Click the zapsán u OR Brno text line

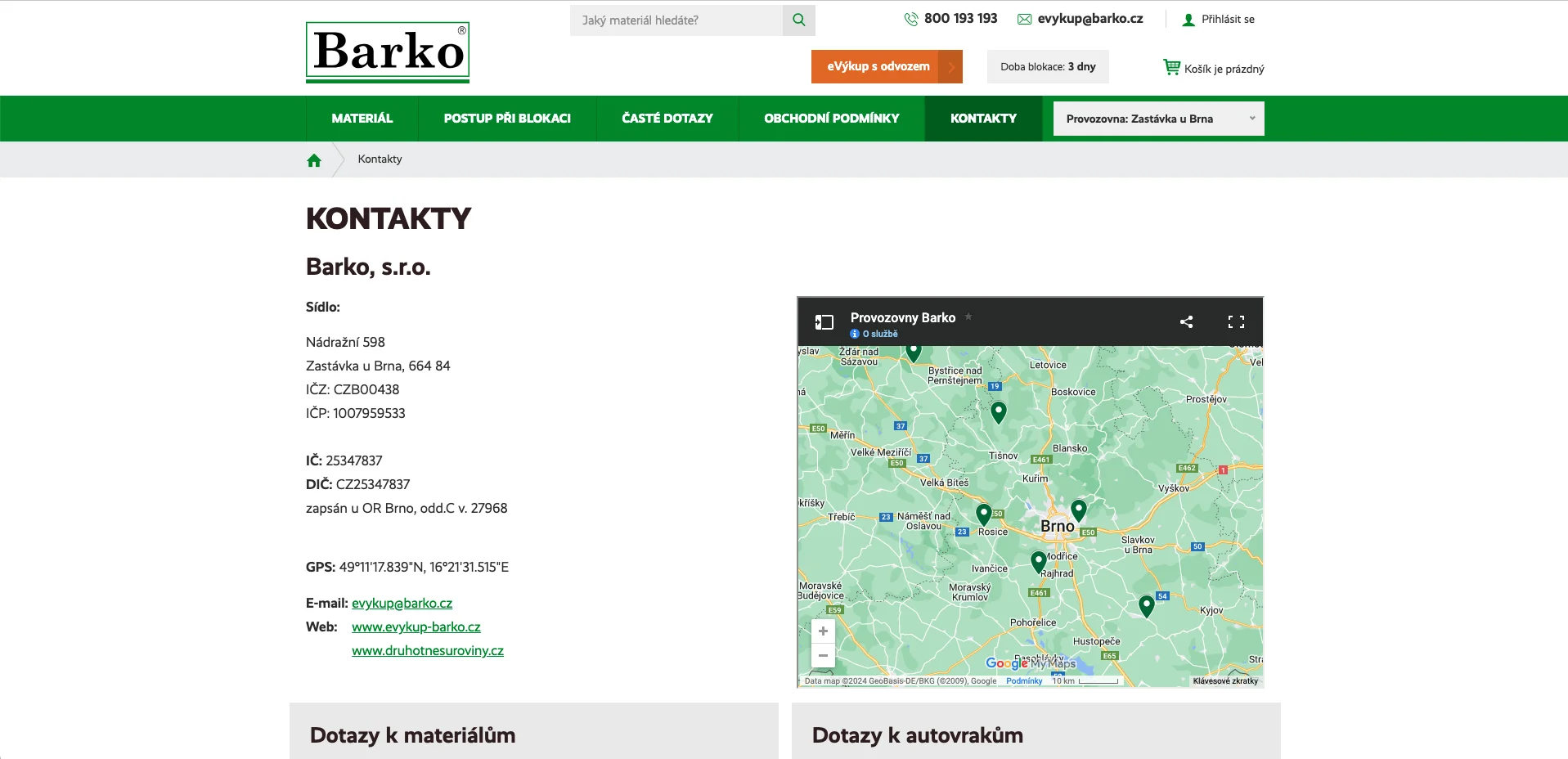click(x=407, y=509)
